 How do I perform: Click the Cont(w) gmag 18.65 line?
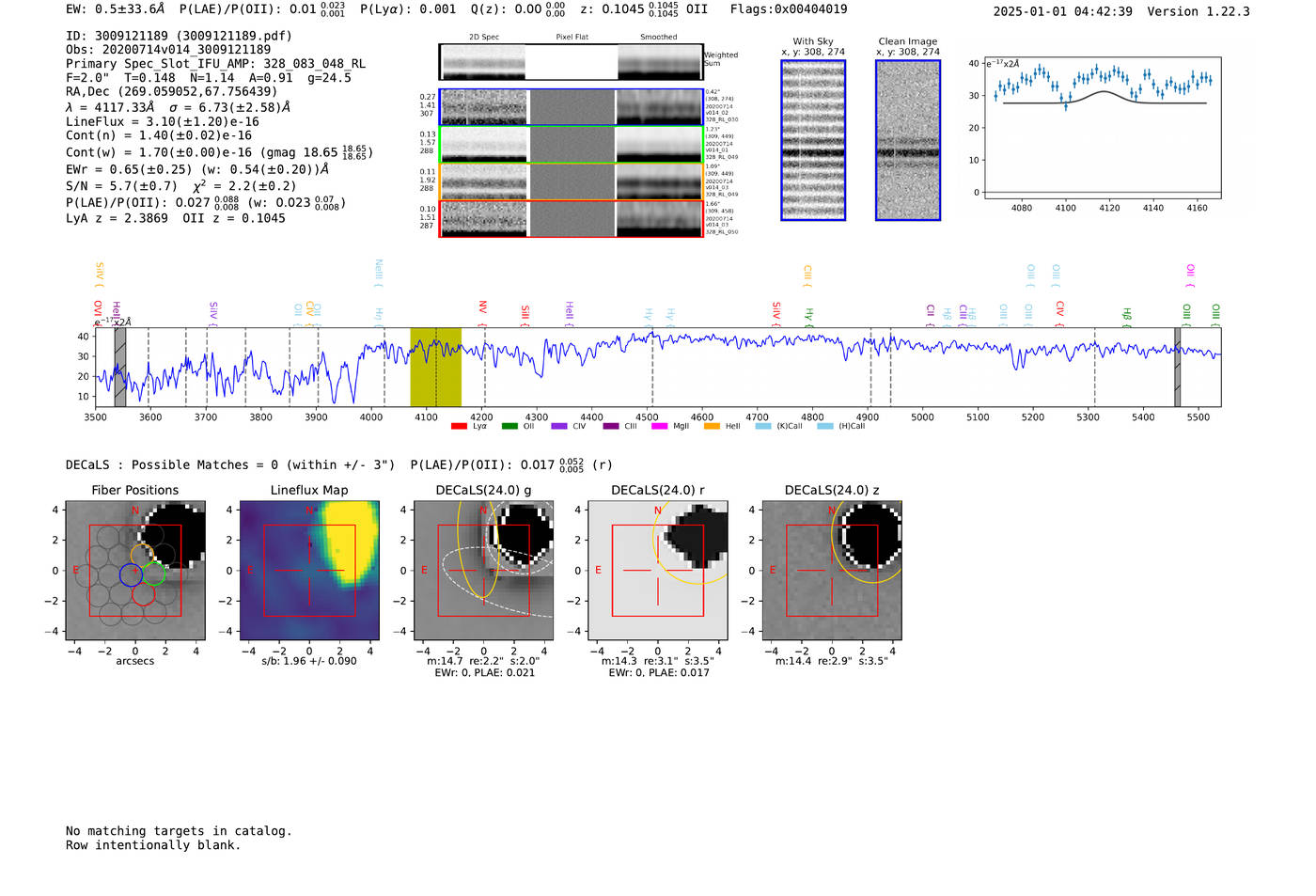[x=219, y=151]
